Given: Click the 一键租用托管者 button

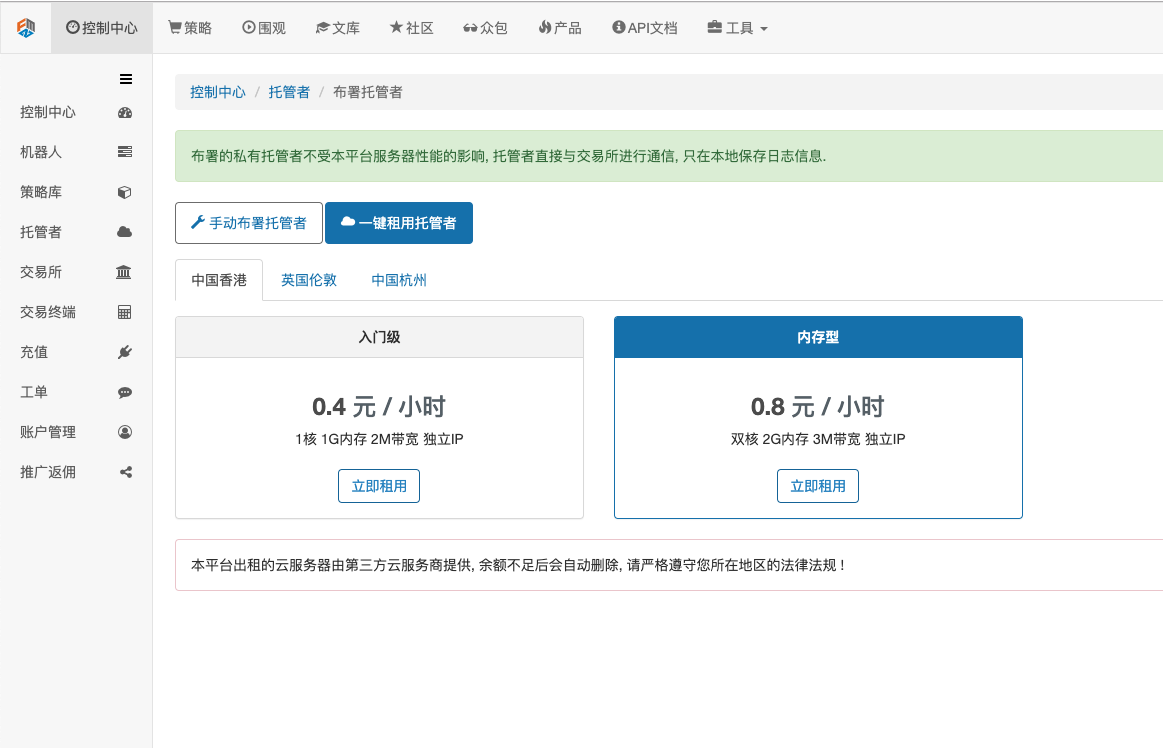Looking at the screenshot, I should (399, 223).
